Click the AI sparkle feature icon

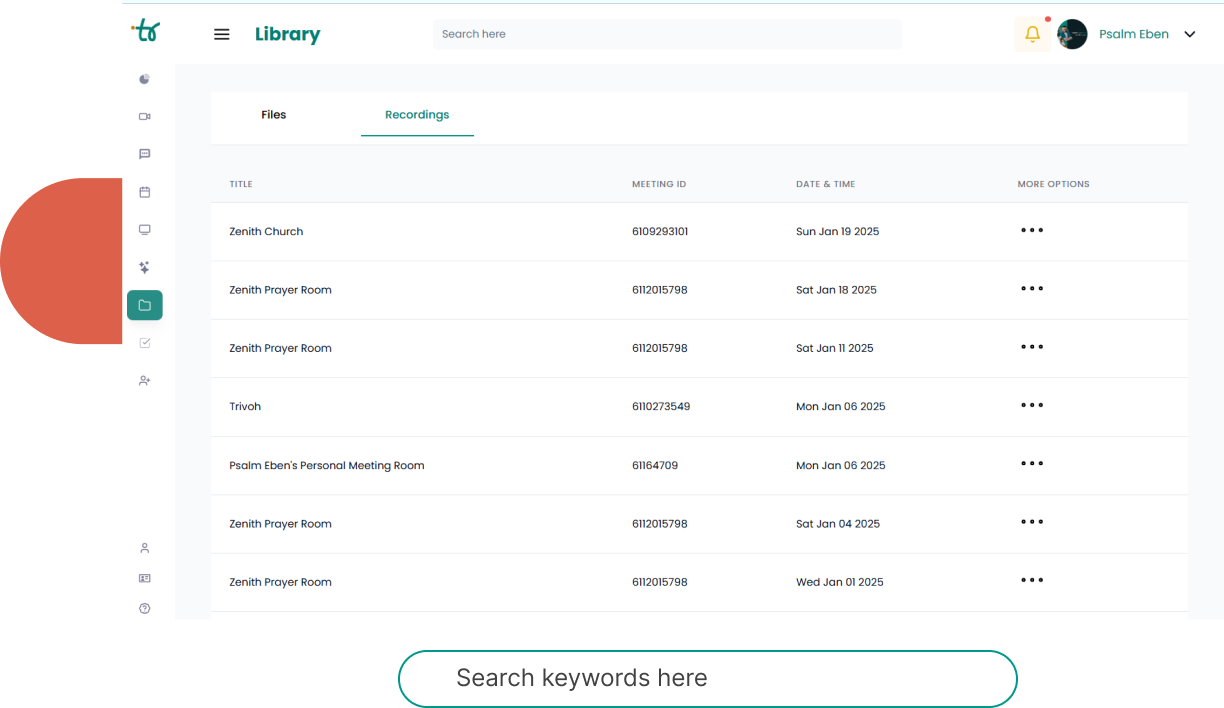144,267
